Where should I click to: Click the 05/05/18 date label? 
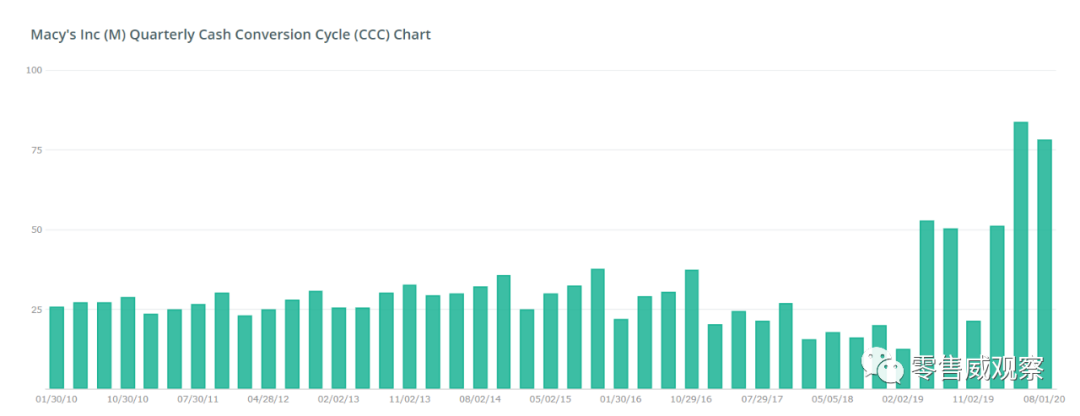[833, 398]
